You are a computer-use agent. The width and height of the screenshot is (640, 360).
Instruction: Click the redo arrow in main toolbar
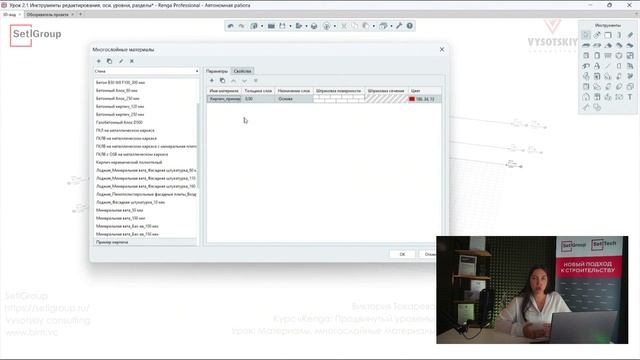[242, 26]
